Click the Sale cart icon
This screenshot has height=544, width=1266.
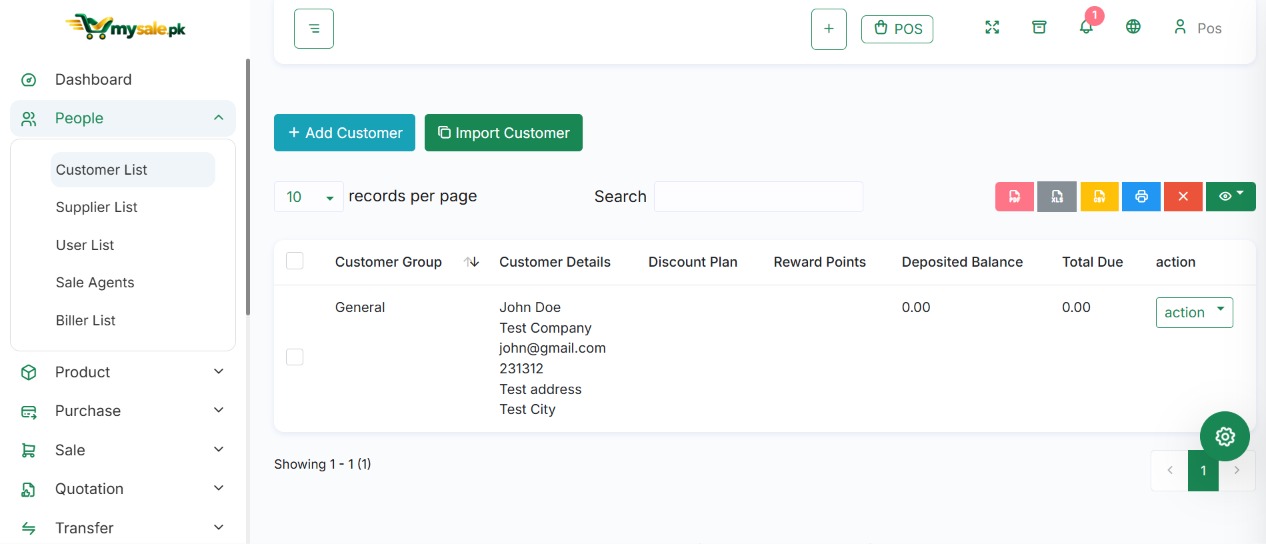pyautogui.click(x=29, y=450)
